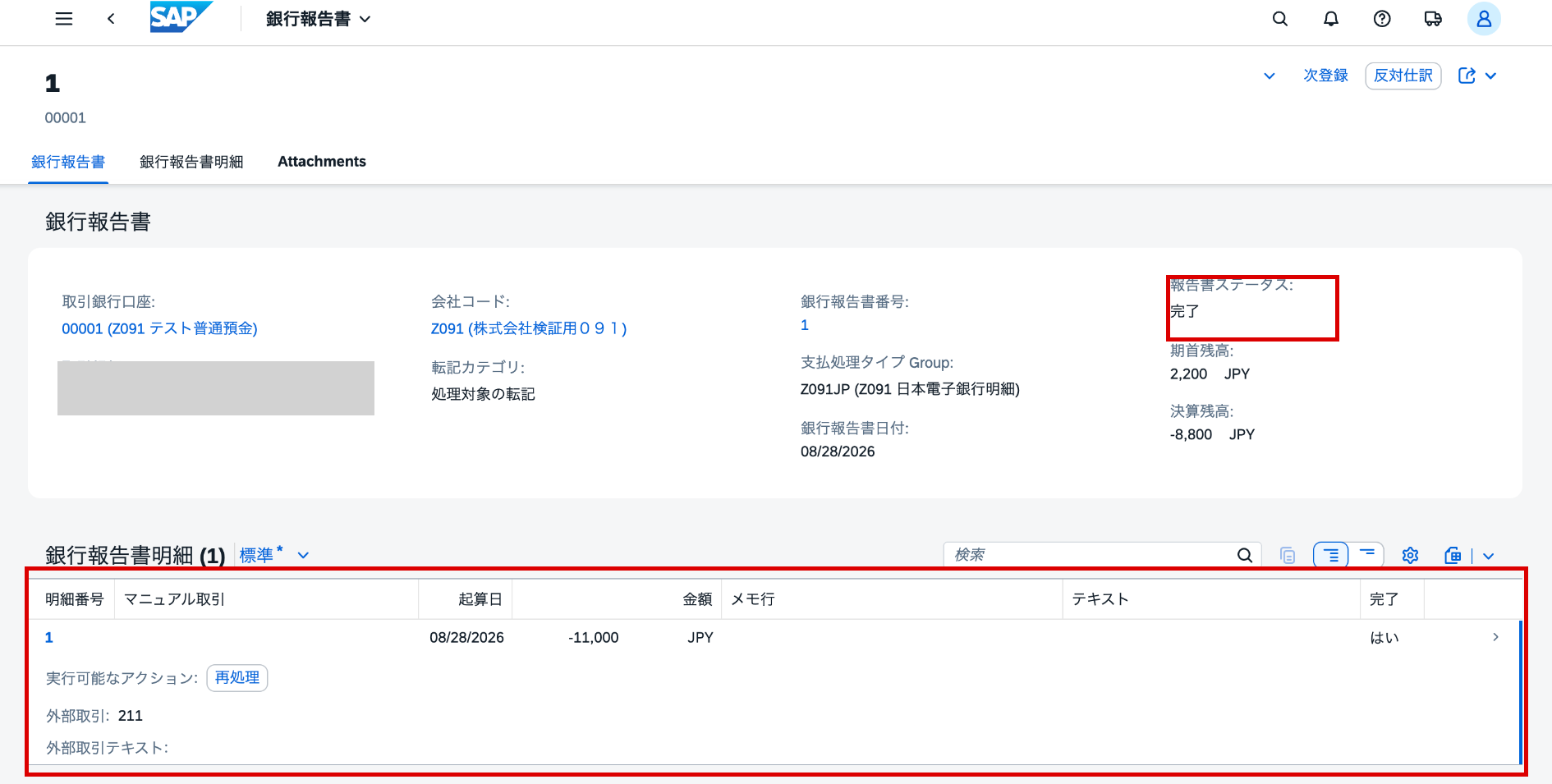Click the copy icon in table toolbar

pos(1288,556)
